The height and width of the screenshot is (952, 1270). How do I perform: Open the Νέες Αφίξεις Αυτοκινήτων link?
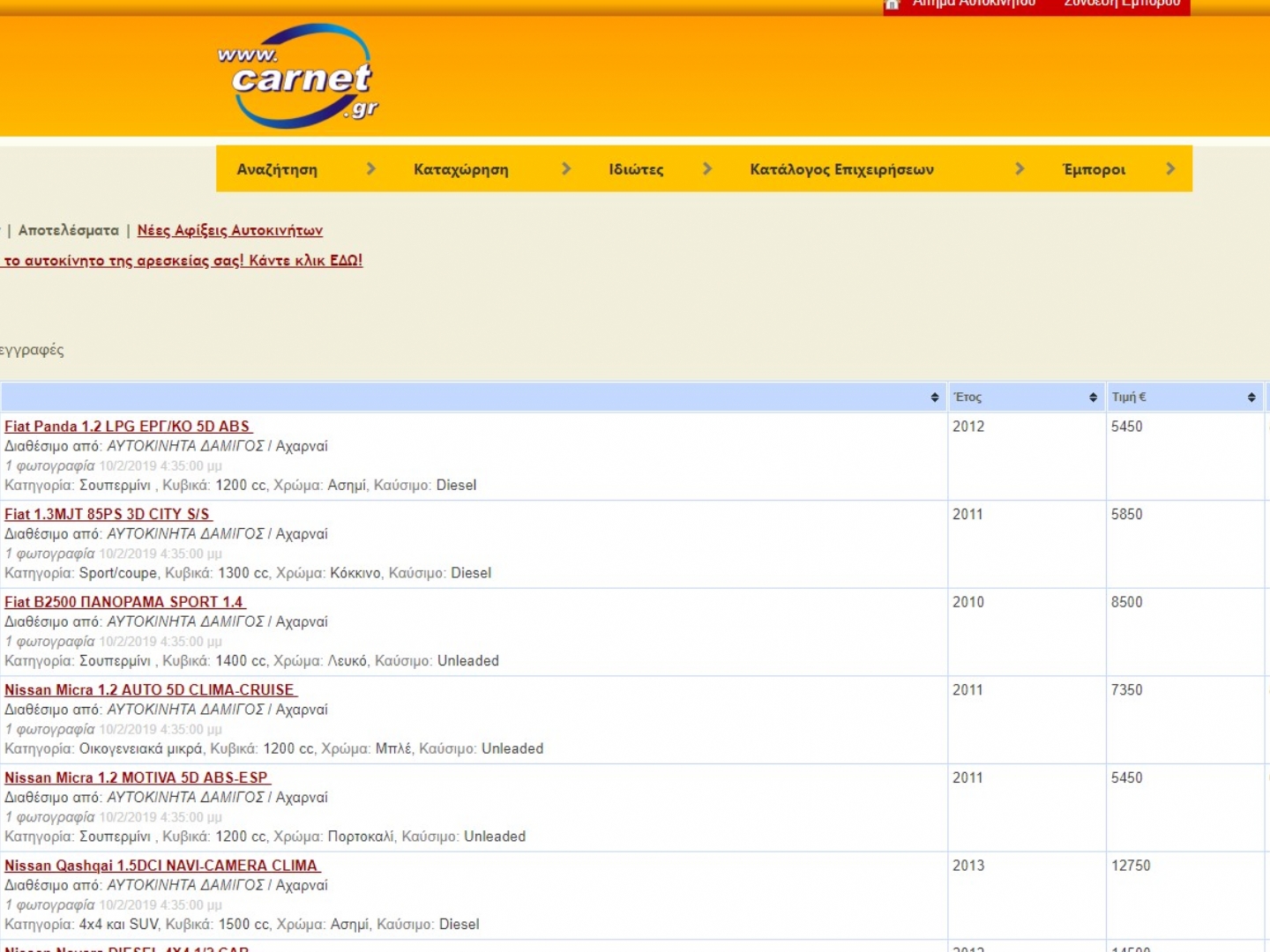pos(230,230)
